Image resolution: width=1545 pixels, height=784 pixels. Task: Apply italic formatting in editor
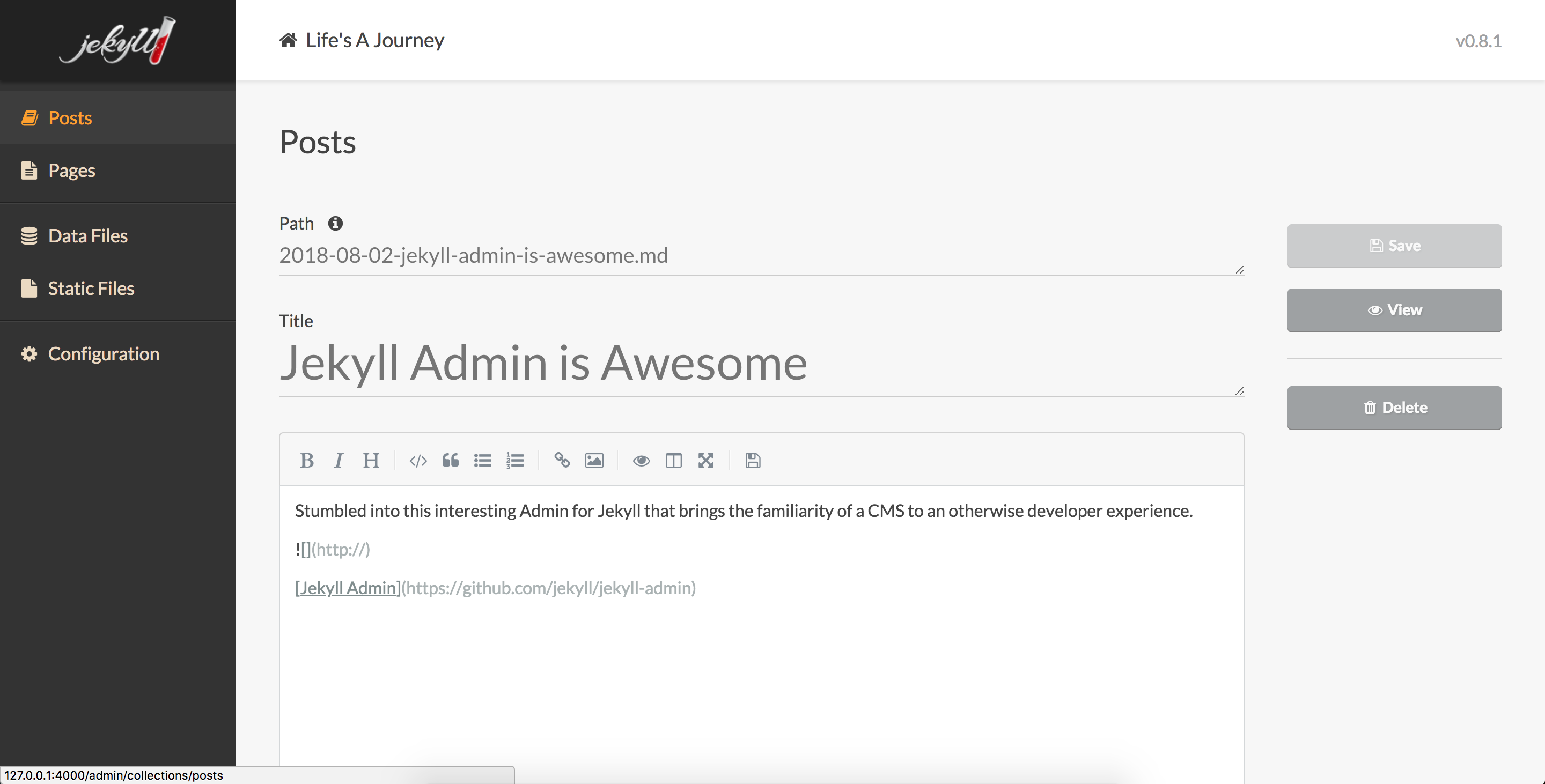[x=339, y=460]
